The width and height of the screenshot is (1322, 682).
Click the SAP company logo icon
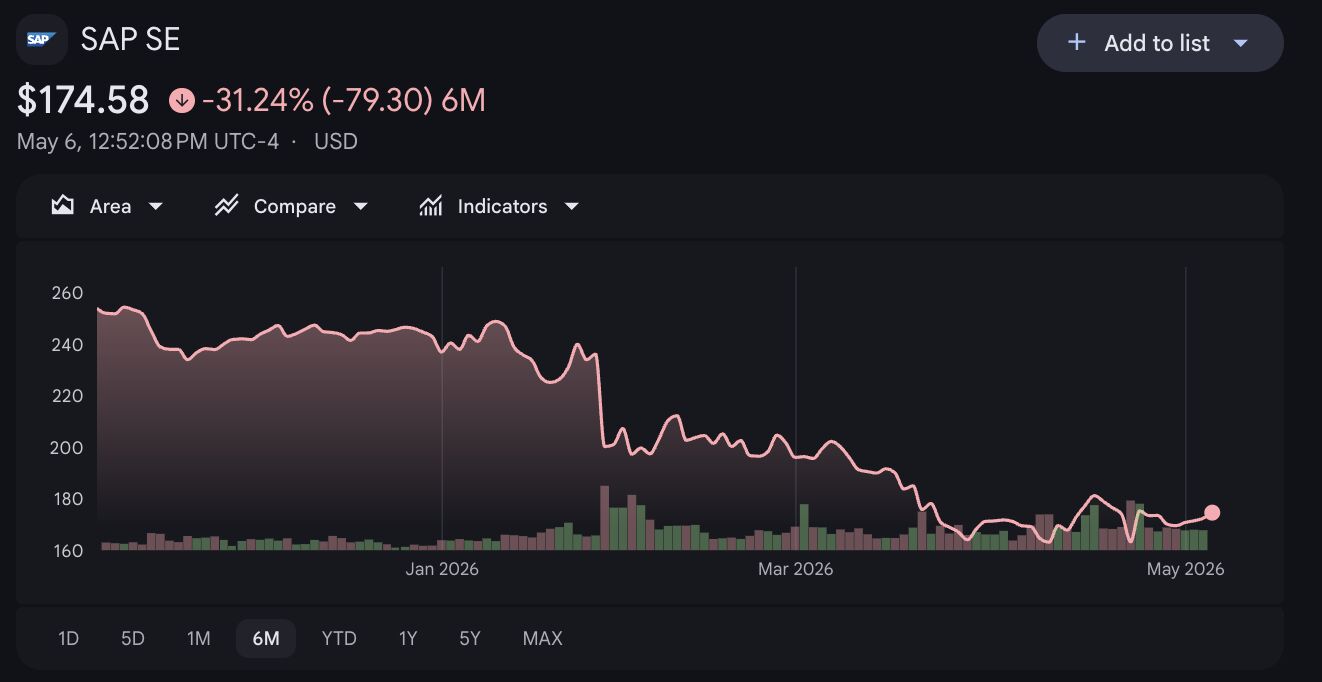[42, 40]
